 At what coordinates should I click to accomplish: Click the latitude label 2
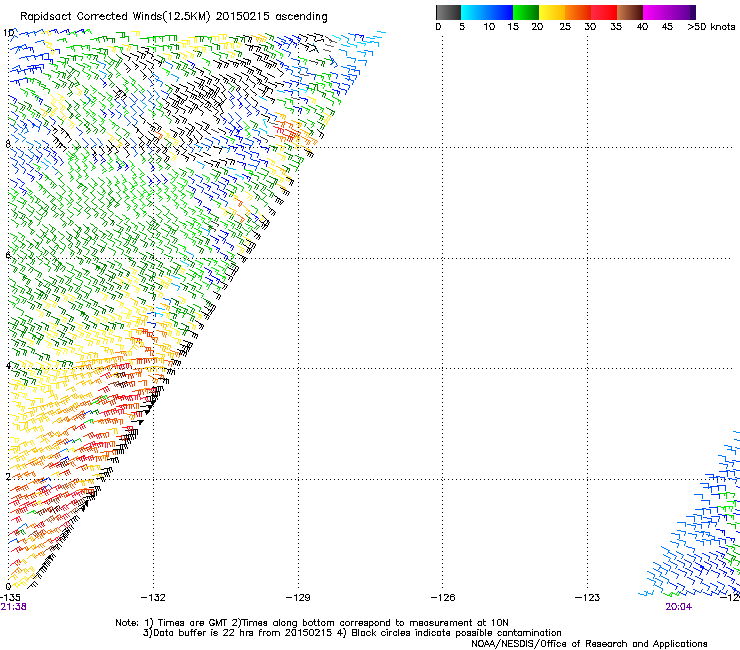click(x=8, y=477)
